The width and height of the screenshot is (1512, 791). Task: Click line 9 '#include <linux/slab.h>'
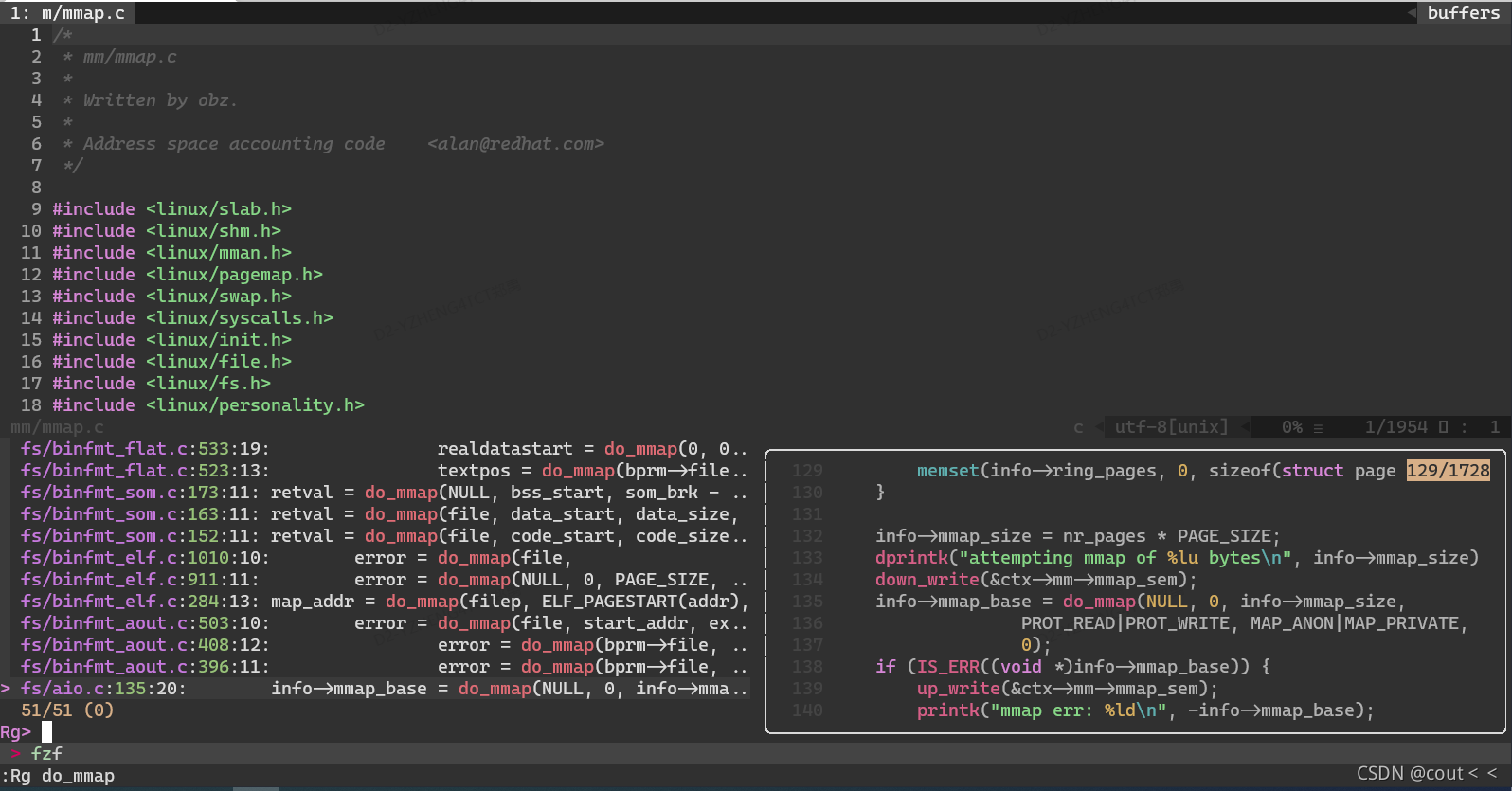tap(171, 209)
